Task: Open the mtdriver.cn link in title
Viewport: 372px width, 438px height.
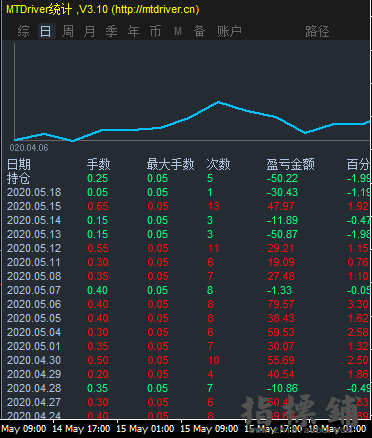Action: point(155,9)
